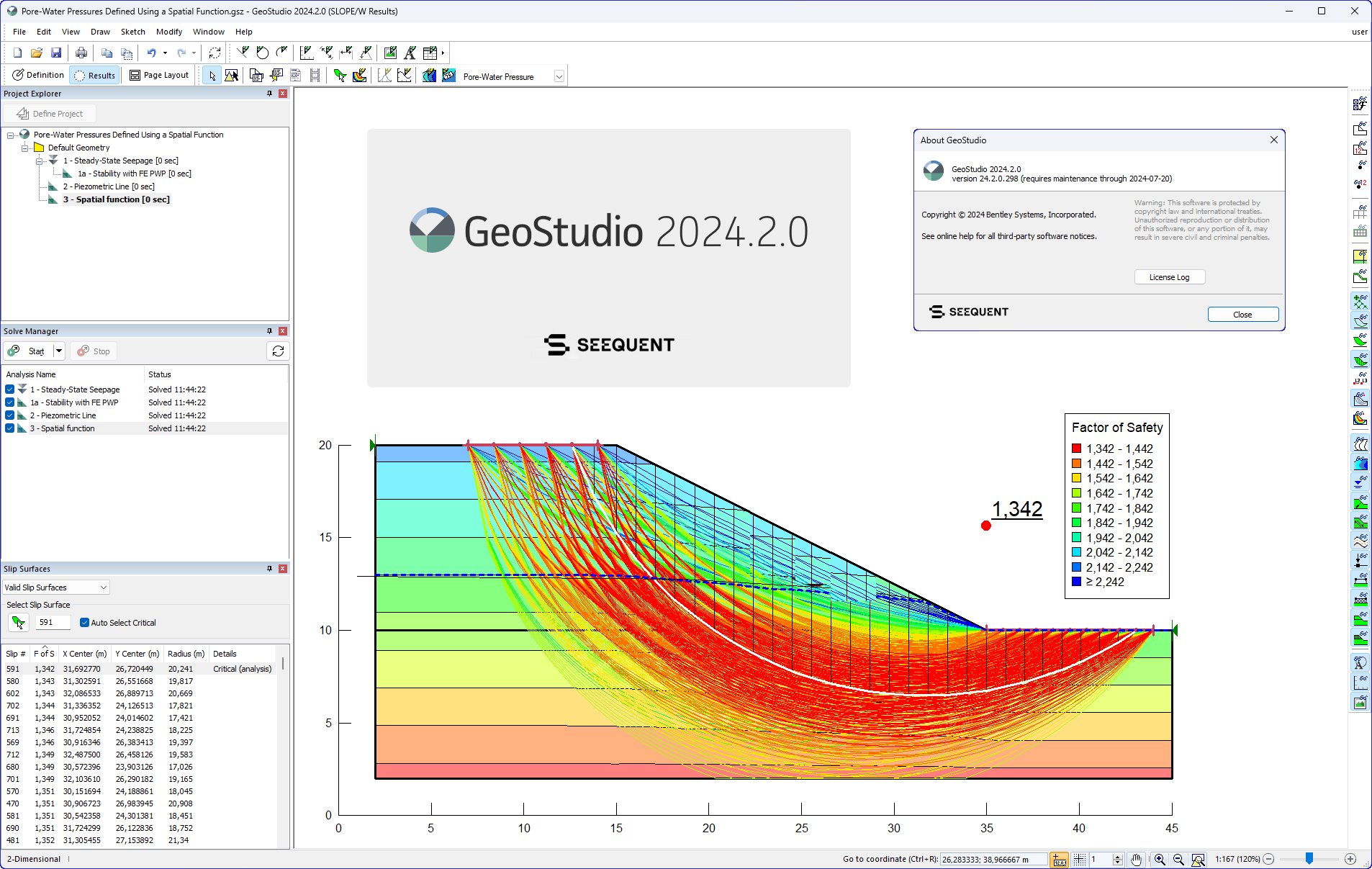The height and width of the screenshot is (869, 1372).
Task: Uncheck the Stability with FE PWP checkbox
Action: pyautogui.click(x=10, y=402)
